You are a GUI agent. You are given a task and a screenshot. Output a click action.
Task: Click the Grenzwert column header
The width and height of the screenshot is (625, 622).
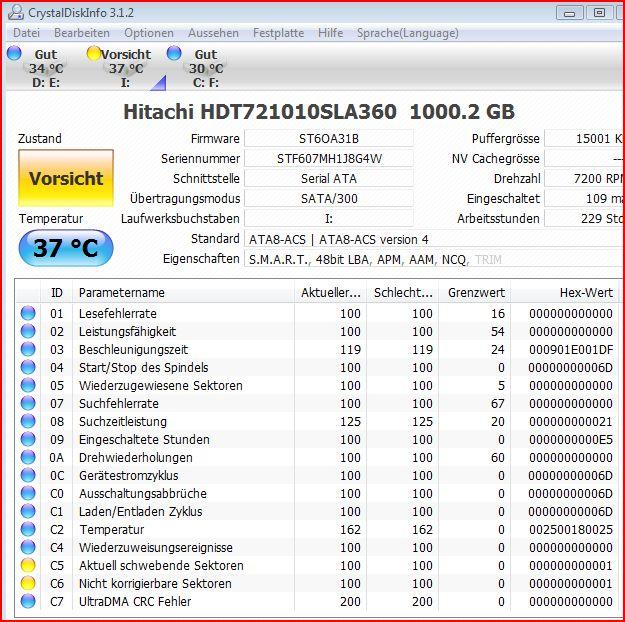[x=475, y=293]
